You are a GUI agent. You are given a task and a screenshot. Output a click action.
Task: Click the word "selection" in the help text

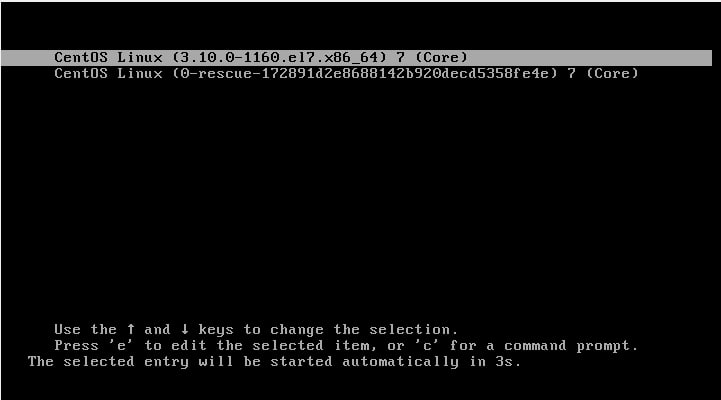click(410, 329)
